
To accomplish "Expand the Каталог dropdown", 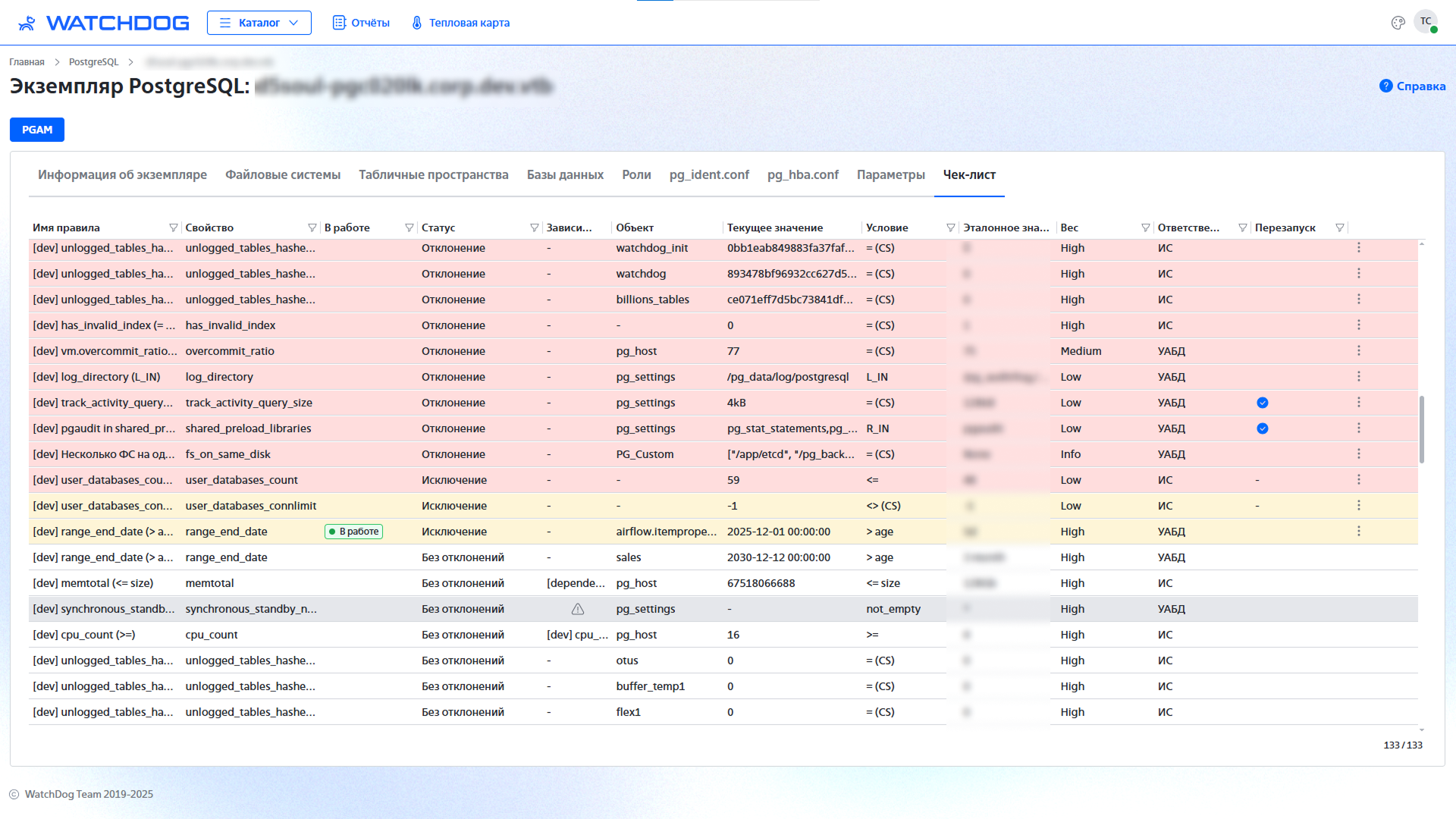I will point(259,23).
